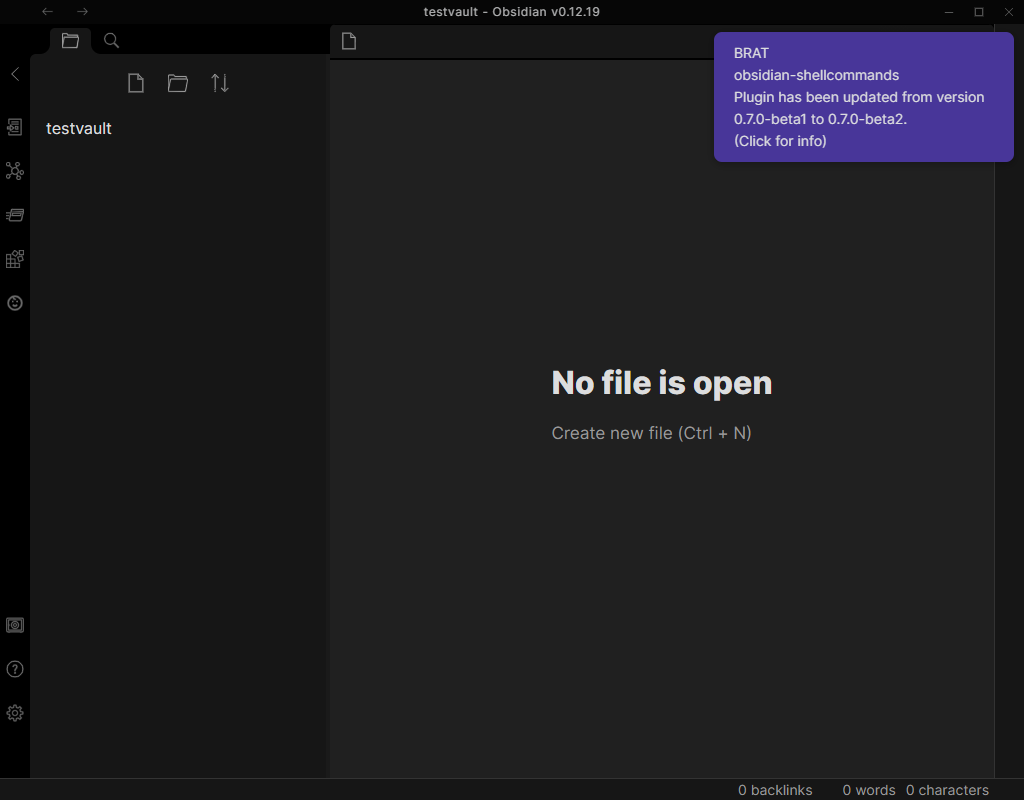Open the markdown format importer icon

15,259
